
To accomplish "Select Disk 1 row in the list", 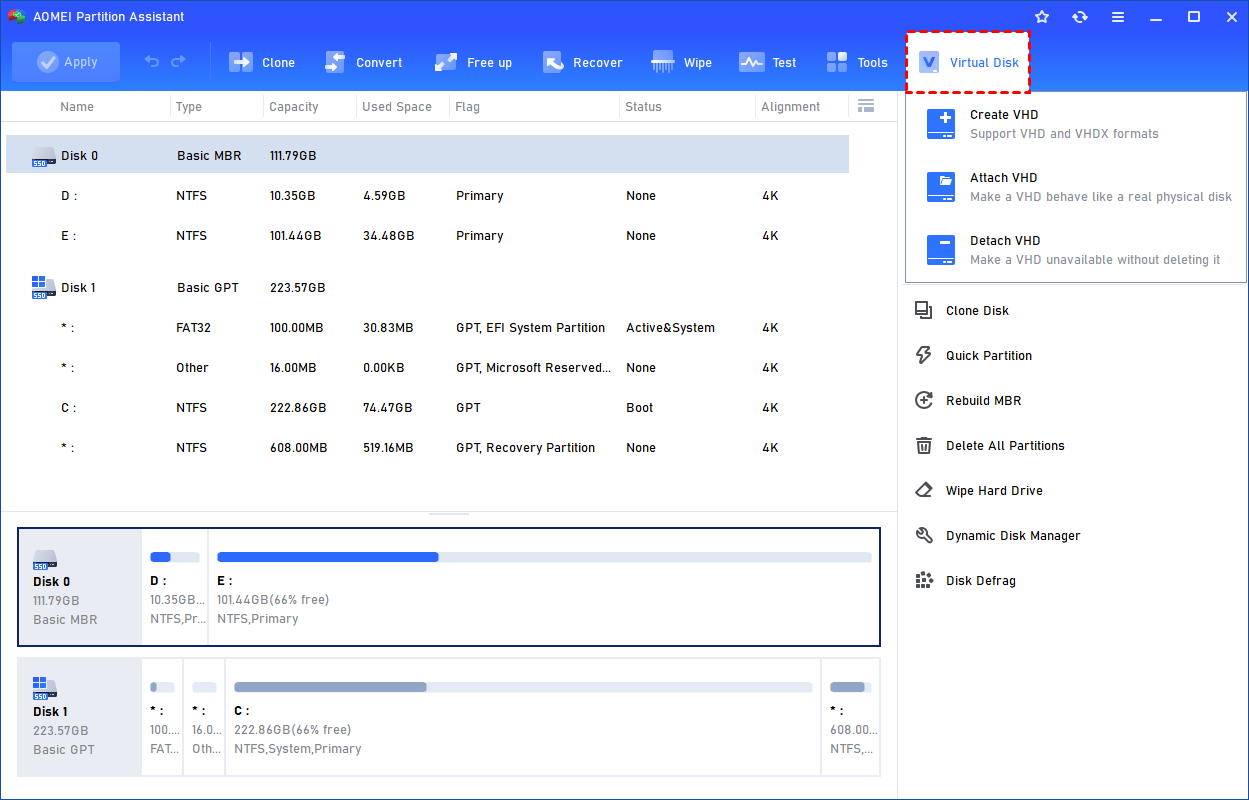I will click(x=427, y=288).
